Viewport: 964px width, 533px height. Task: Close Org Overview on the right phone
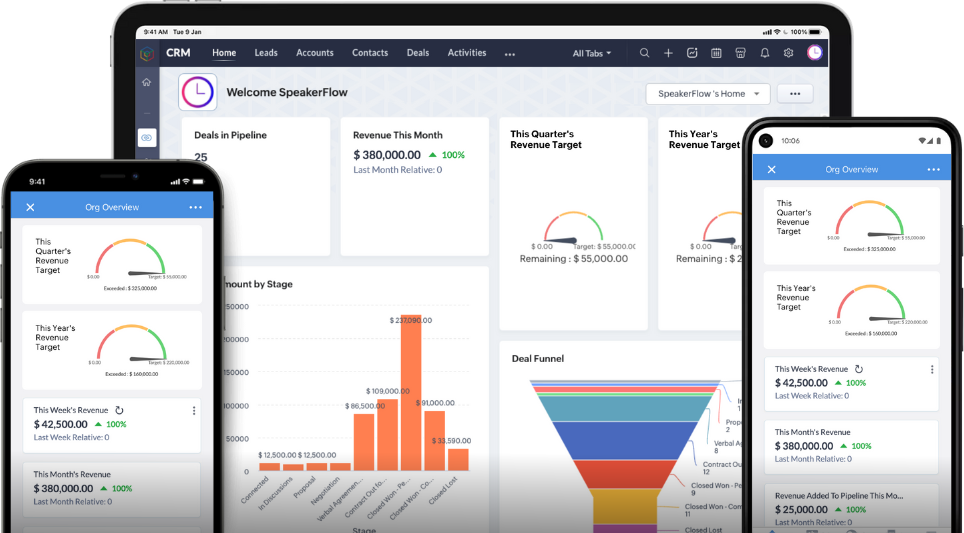[772, 170]
